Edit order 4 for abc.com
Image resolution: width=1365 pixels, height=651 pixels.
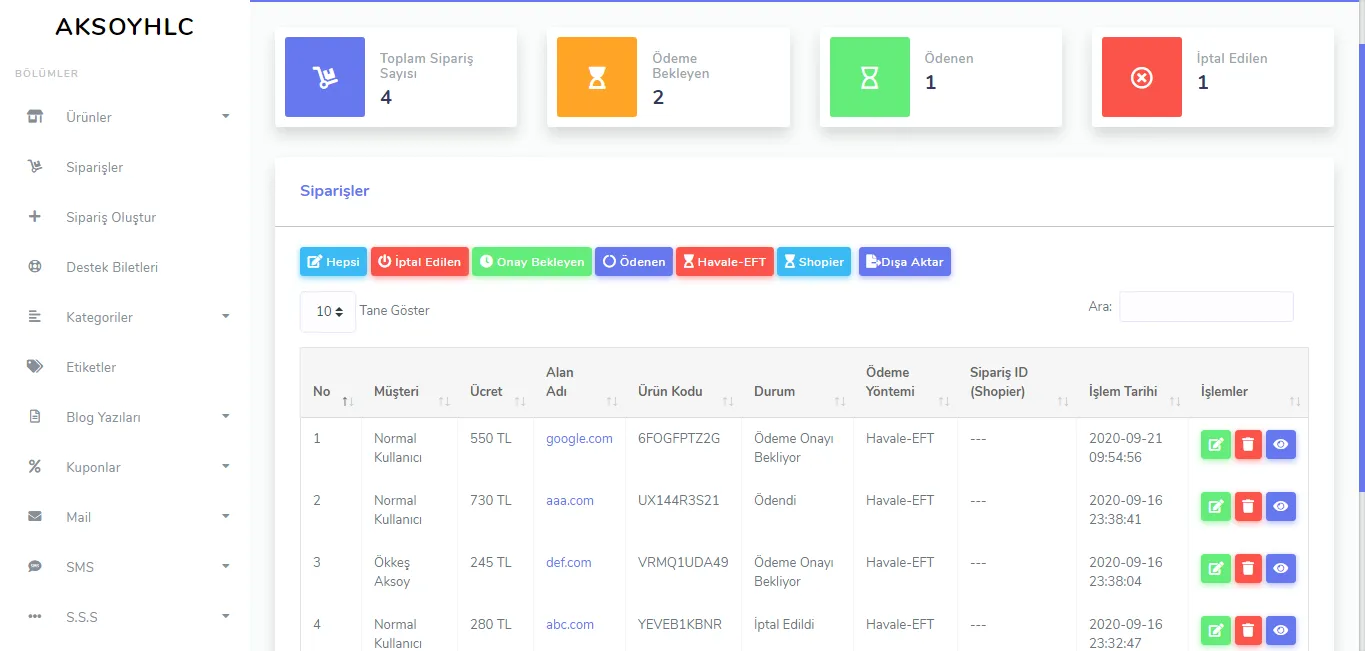tap(1216, 631)
